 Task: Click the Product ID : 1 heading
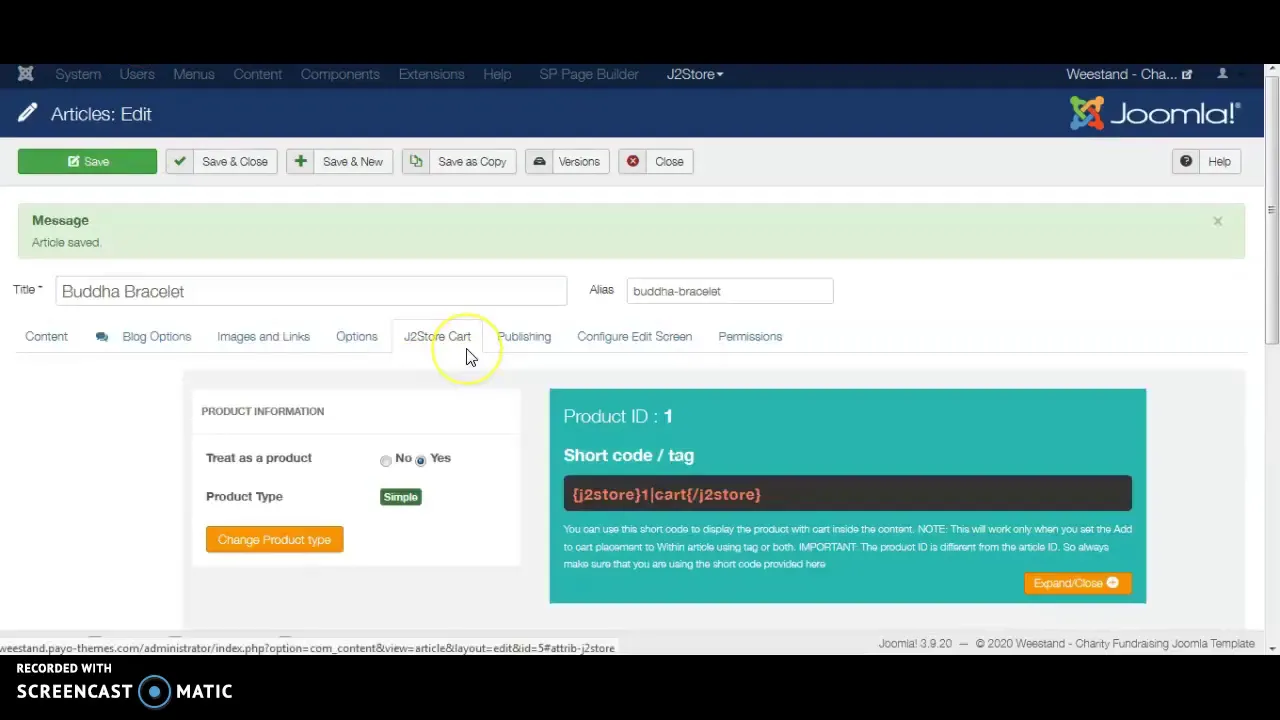(x=618, y=416)
